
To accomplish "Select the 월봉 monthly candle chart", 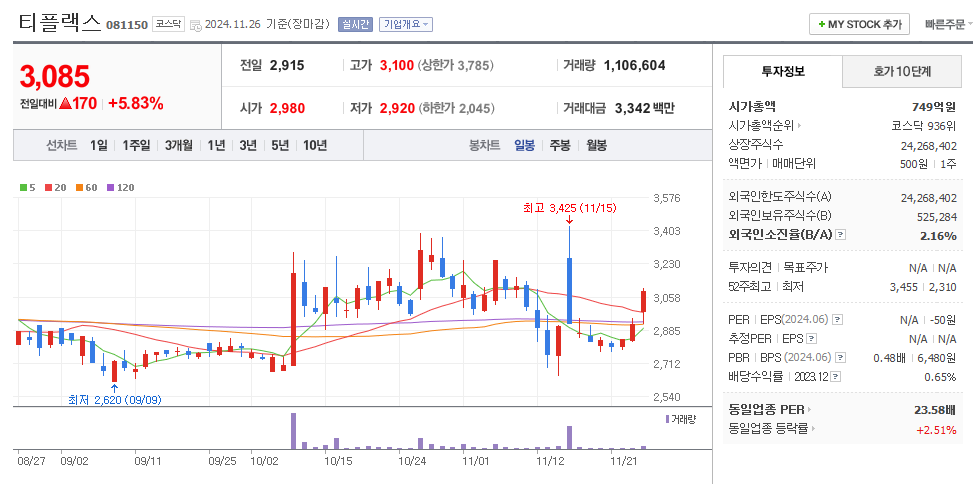I will point(596,146).
